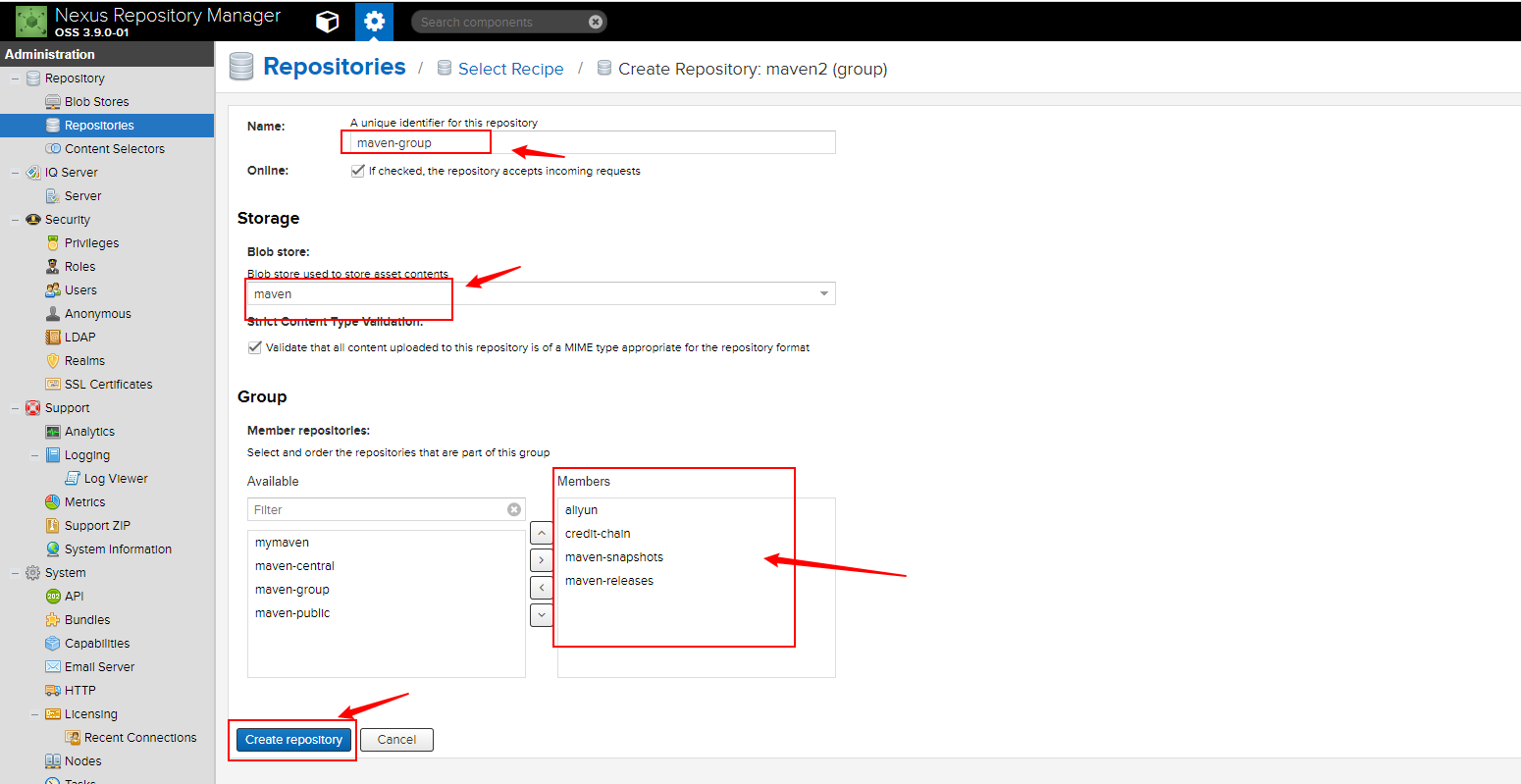Click the Nexus logo icon

tap(31, 21)
